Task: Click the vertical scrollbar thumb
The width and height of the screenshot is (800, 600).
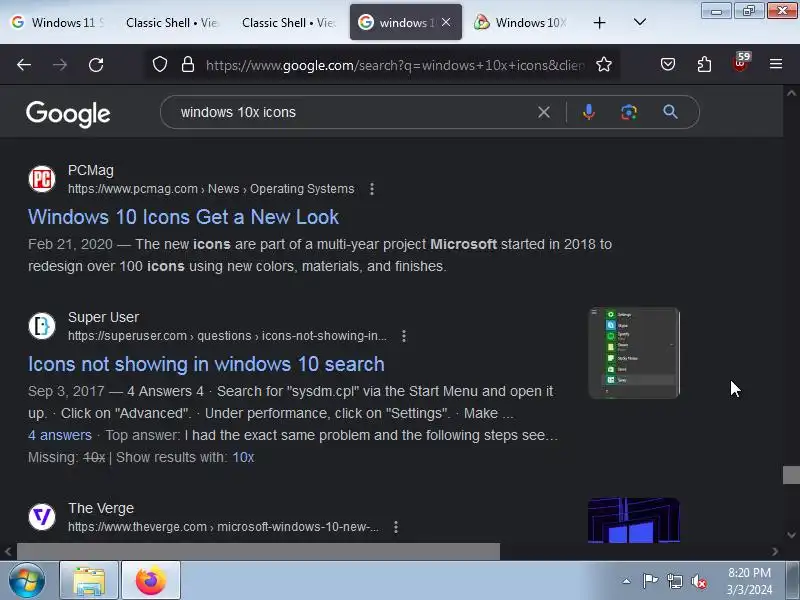Action: click(791, 475)
